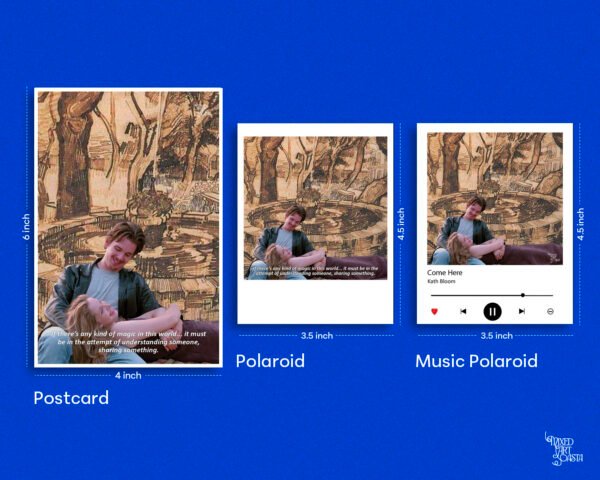
Task: Click the playback progress slider knob
Action: (x=522, y=295)
